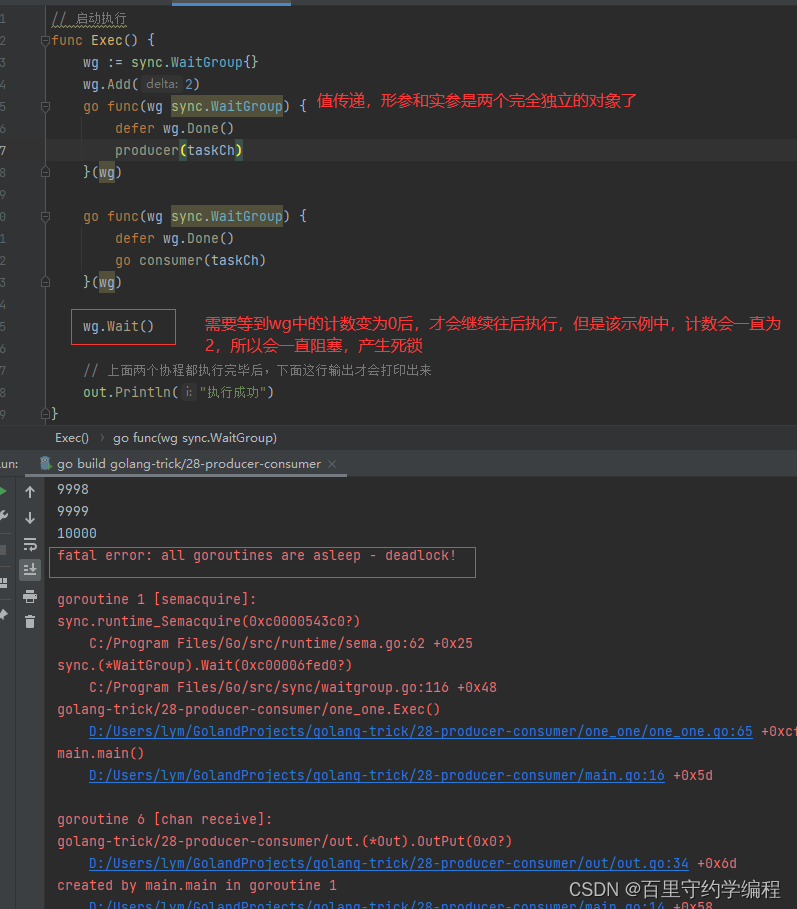Click the fold end marker after go consumer(taskCh)
Viewport: 797px width, 909px height.
[45, 282]
